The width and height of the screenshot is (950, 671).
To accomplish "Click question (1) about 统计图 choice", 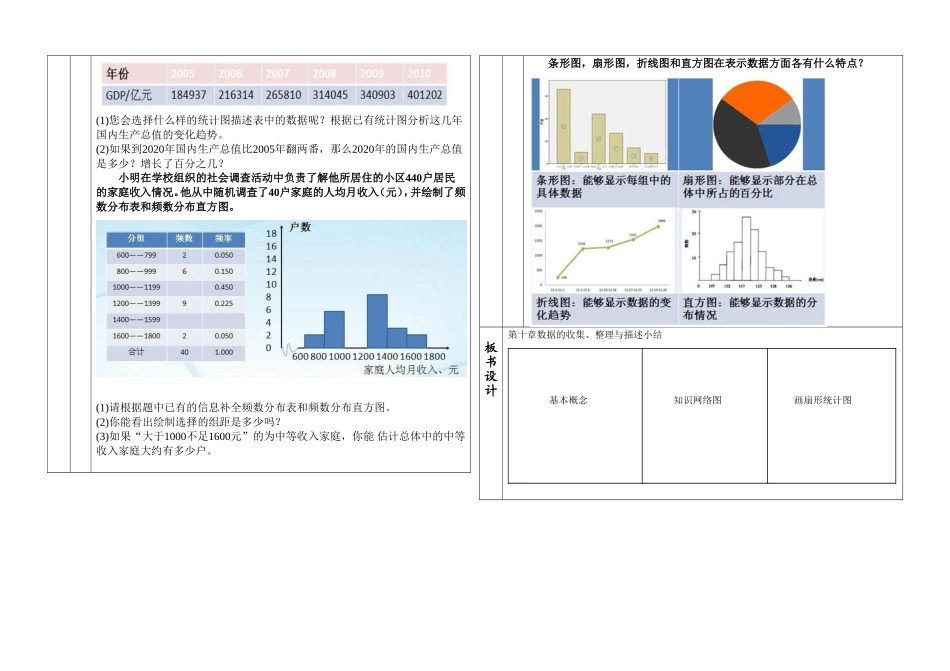I will tap(279, 127).
